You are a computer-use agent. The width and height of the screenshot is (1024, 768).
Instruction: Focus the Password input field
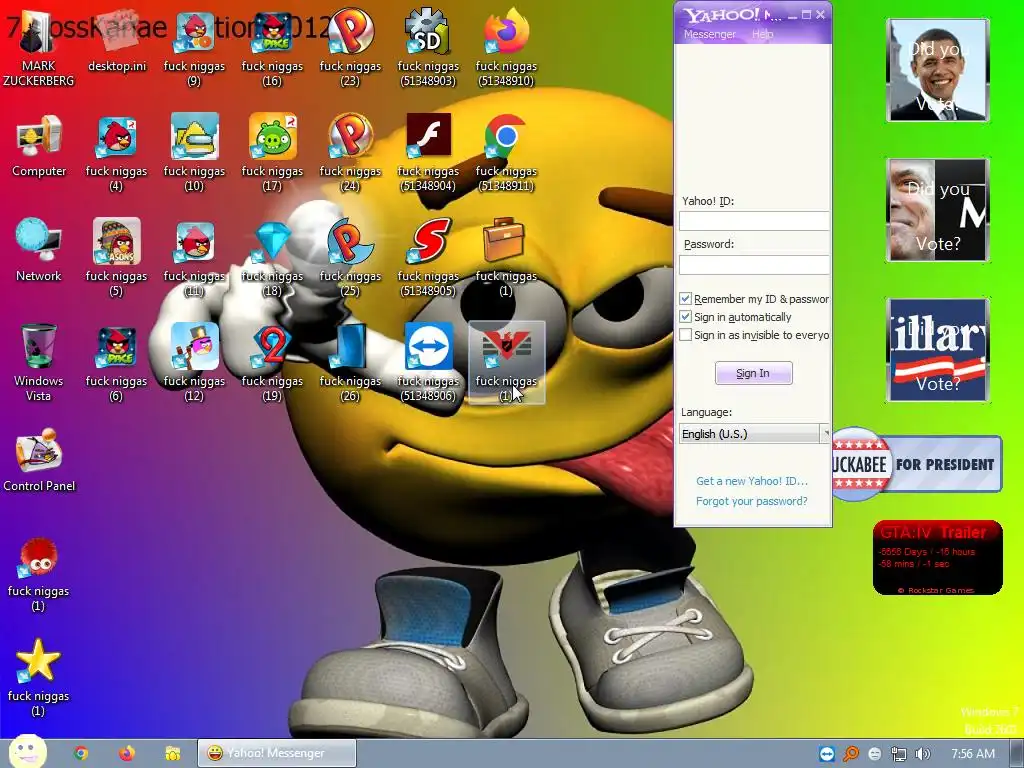click(754, 264)
